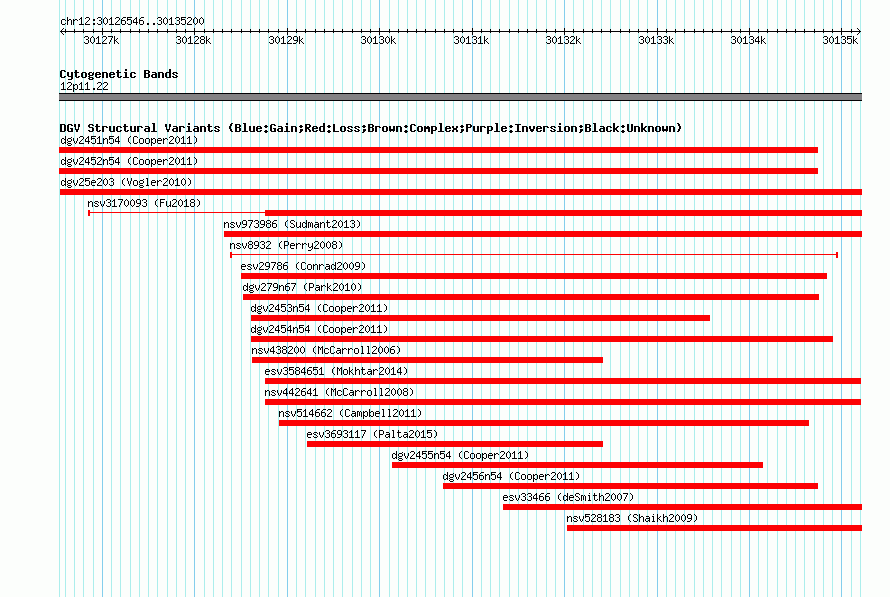890x597 pixels.
Task: Click the 30130k ruler label
Action: pyautogui.click(x=378, y=40)
